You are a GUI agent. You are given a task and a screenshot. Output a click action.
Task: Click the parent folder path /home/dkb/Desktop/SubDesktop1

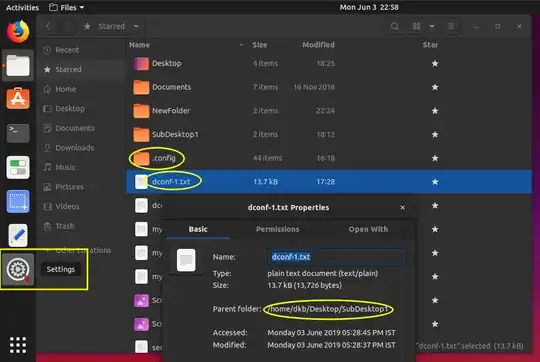pos(328,309)
